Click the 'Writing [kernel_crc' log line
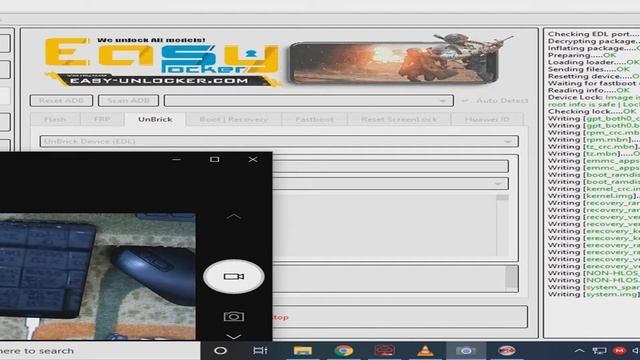The image size is (640, 360). tap(593, 189)
